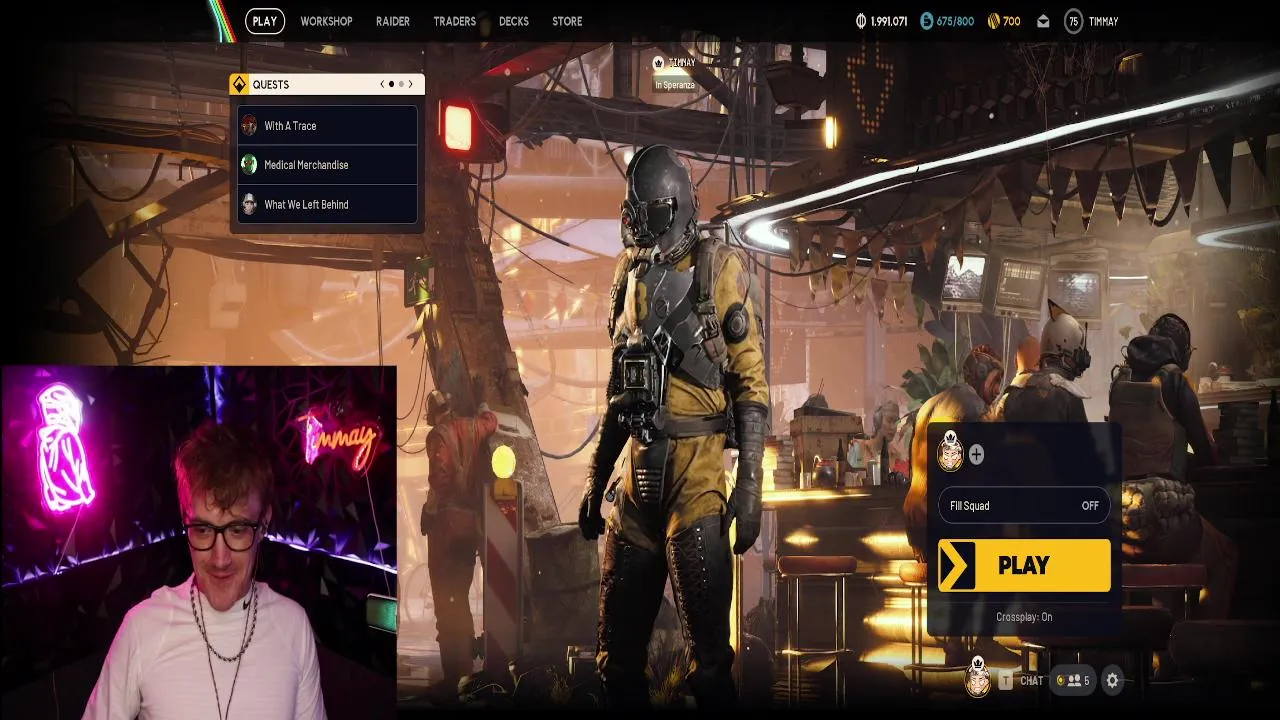Screen dimensions: 1280x720
Task: Switch to the WORKSHOP tab
Action: pyautogui.click(x=326, y=21)
